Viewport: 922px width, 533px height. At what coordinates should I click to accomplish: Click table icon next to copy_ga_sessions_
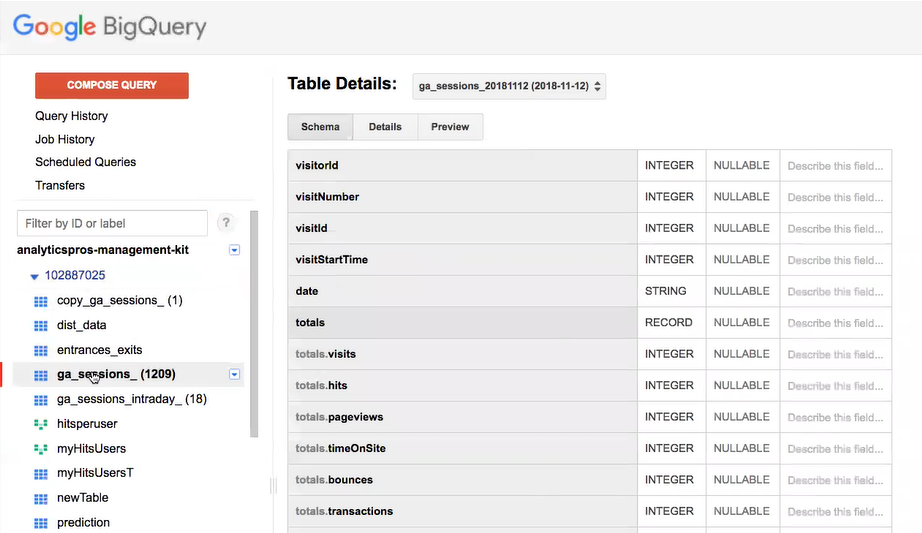(x=41, y=301)
